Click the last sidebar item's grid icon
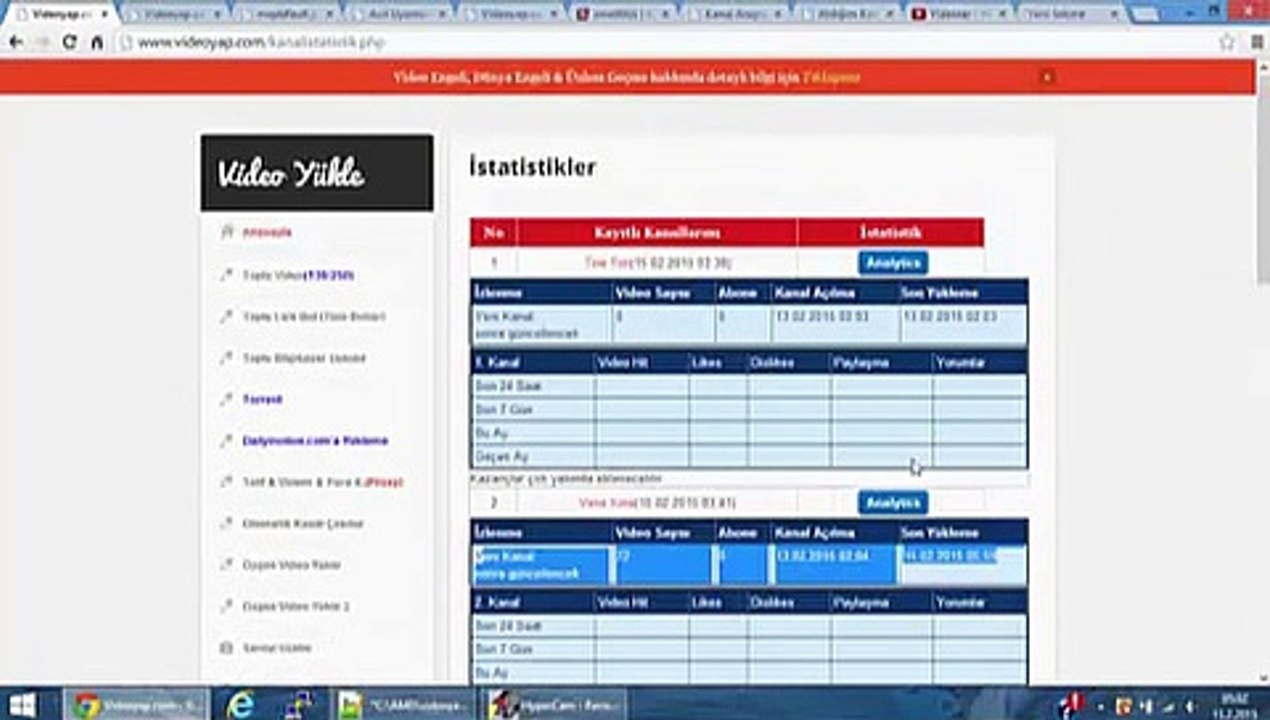The width and height of the screenshot is (1270, 720). coord(226,648)
